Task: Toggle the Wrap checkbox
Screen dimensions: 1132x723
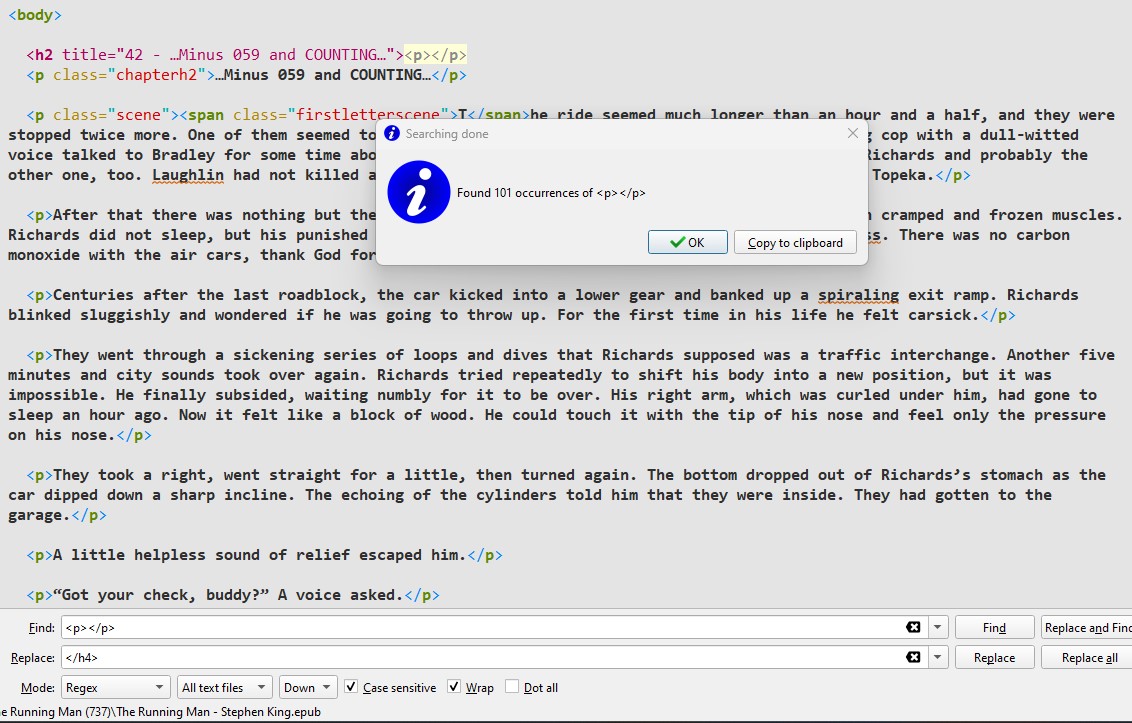Action: [x=453, y=686]
